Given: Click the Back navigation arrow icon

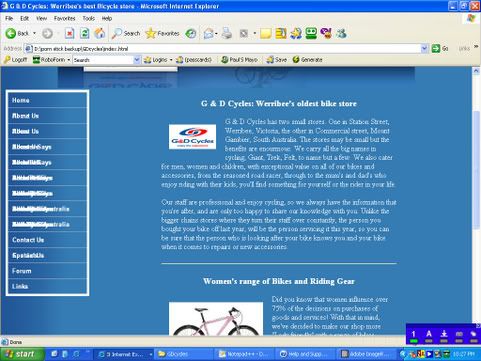Looking at the screenshot, I should point(10,33).
